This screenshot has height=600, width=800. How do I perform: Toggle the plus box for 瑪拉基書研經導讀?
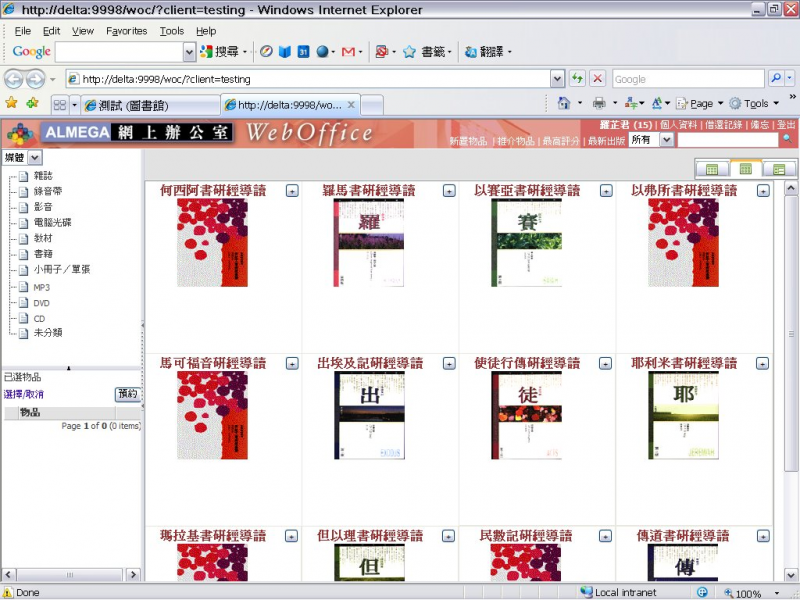coord(291,537)
